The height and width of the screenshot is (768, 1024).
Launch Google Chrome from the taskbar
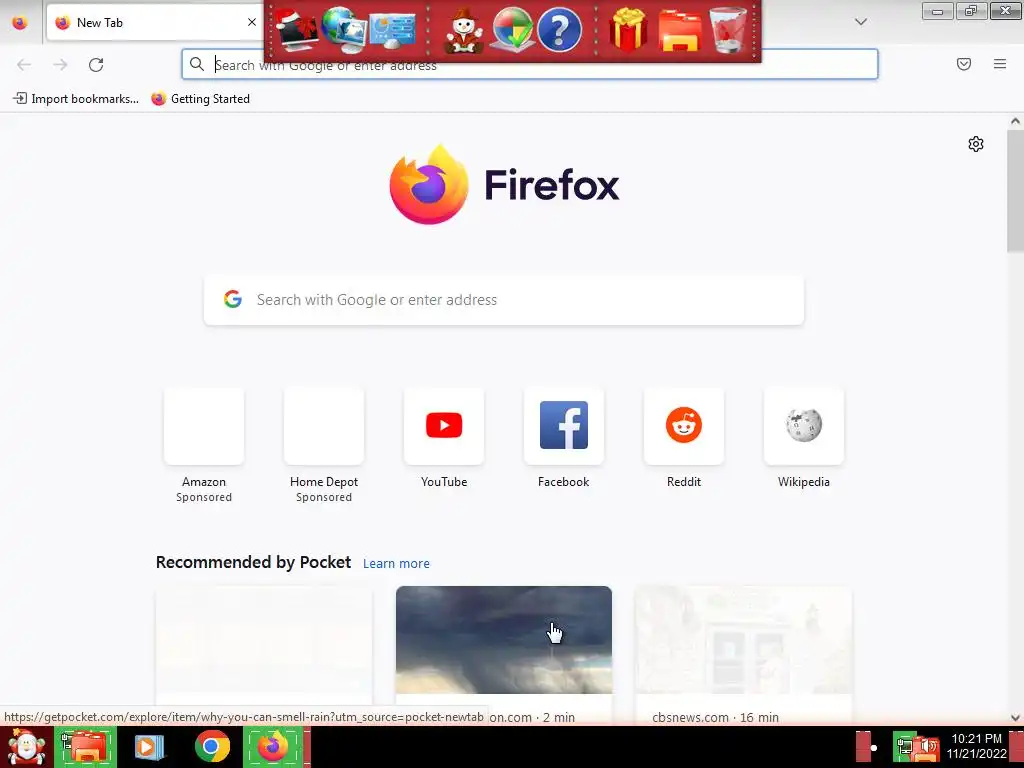(x=212, y=747)
